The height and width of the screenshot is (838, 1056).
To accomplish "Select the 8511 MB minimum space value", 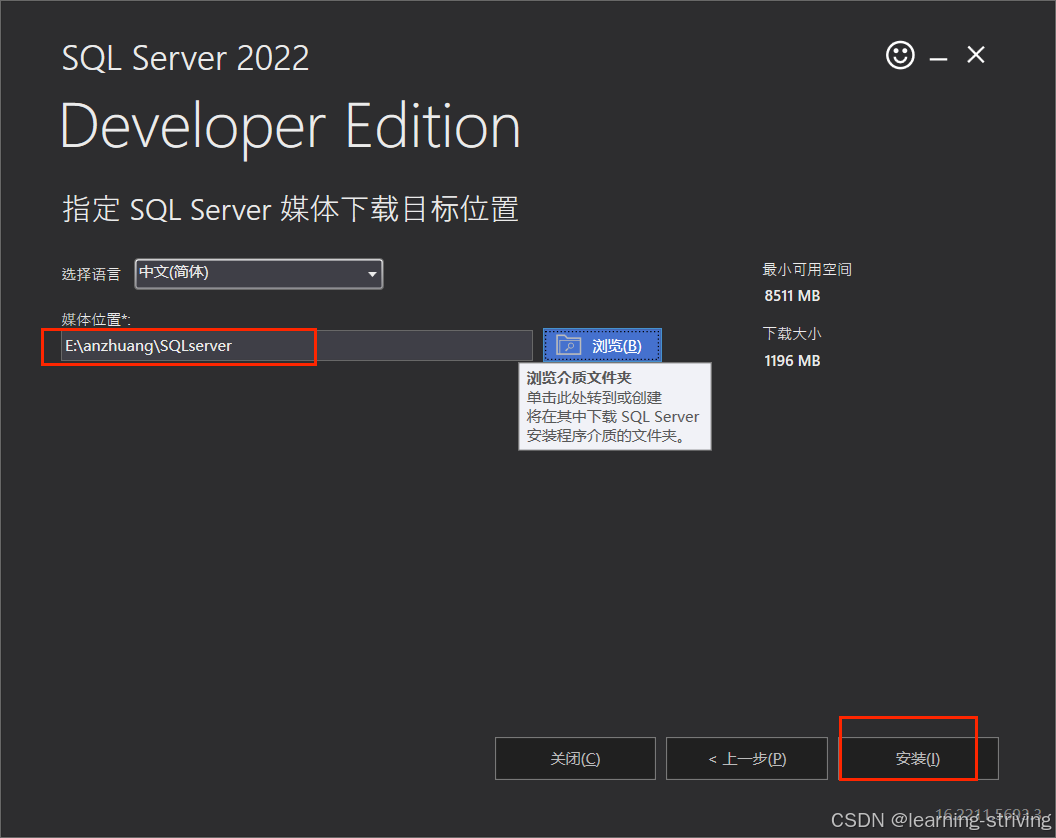I will click(x=792, y=296).
